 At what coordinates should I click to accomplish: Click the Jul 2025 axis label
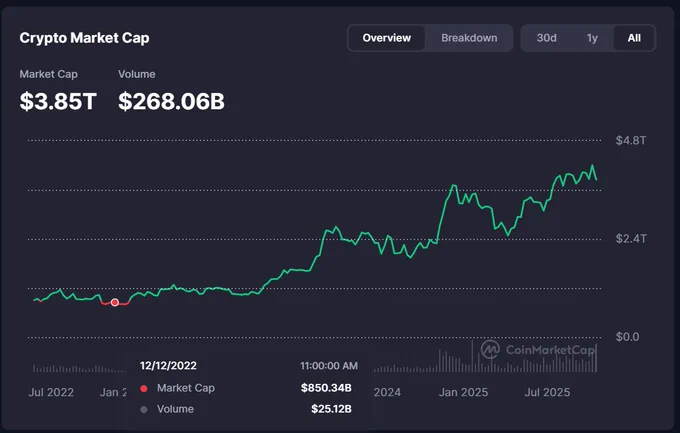pos(547,392)
